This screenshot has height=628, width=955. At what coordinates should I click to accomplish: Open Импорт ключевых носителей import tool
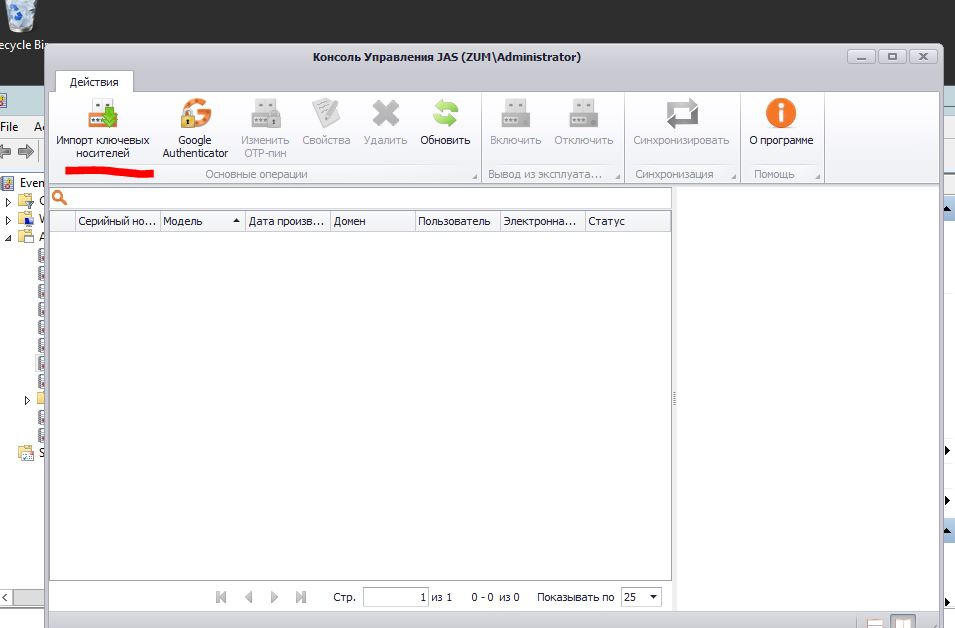point(102,129)
